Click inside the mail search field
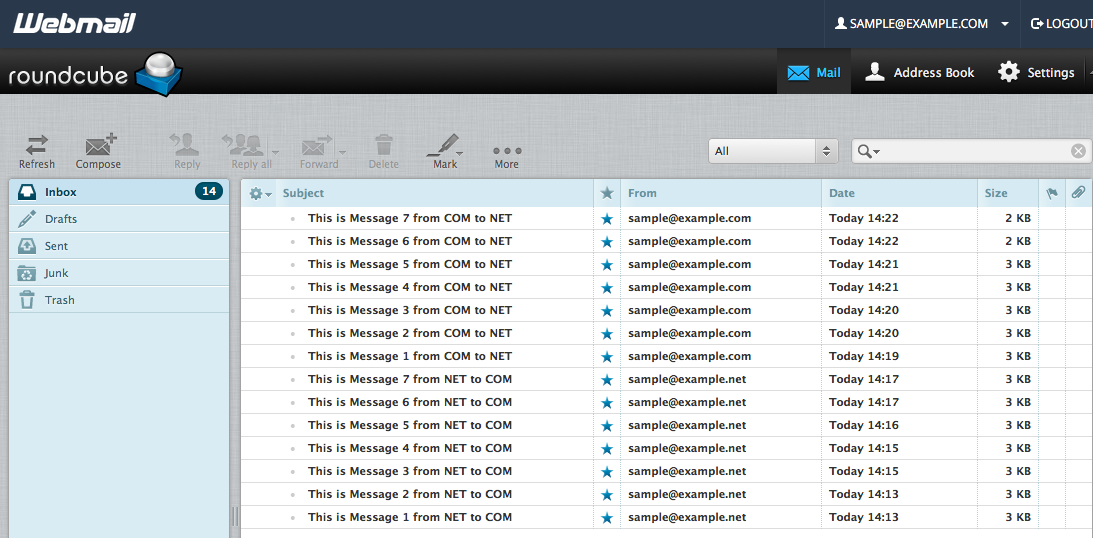This screenshot has height=538, width=1093. tap(974, 151)
